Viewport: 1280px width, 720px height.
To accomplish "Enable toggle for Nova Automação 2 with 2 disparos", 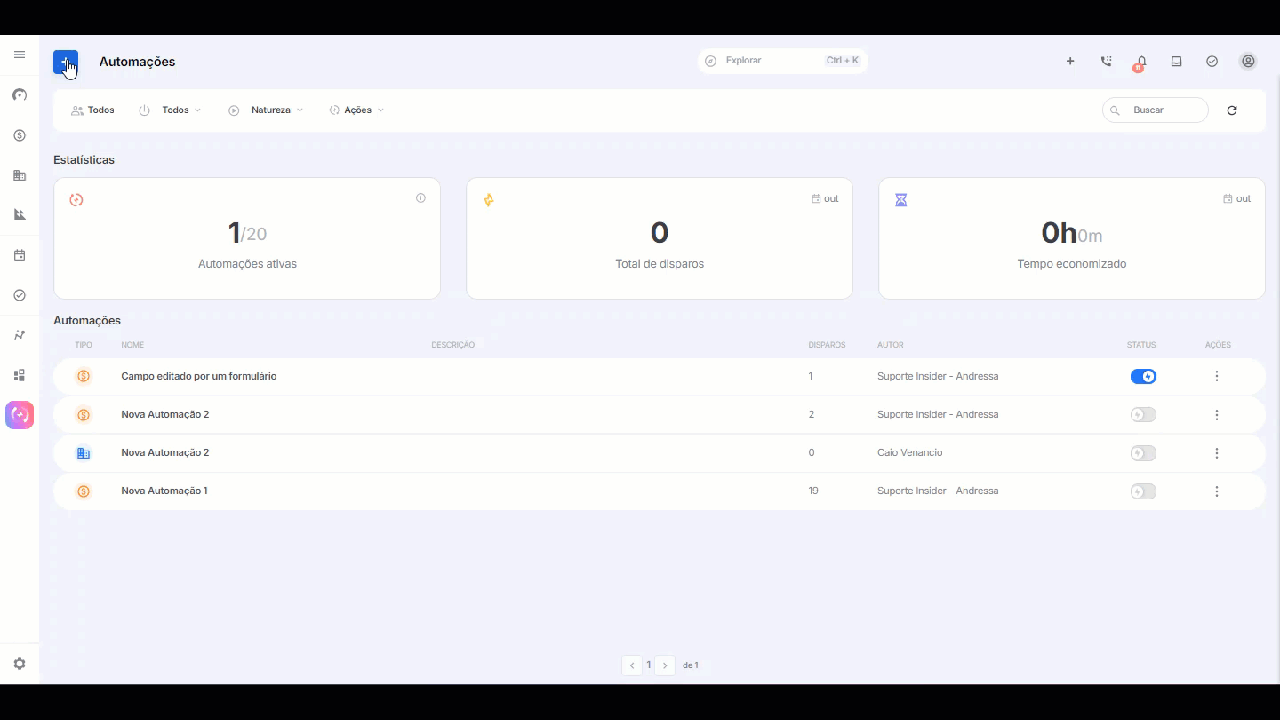I will click(1143, 415).
